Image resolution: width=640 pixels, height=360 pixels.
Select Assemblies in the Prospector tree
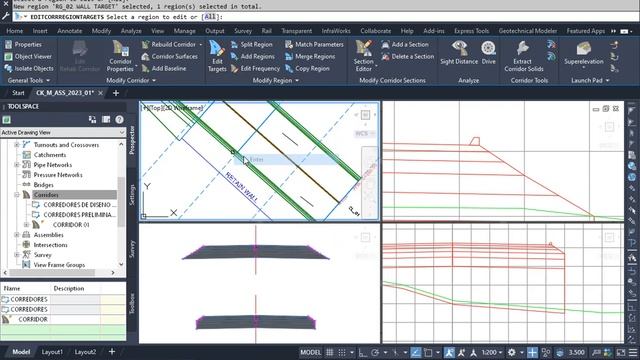pyautogui.click(x=49, y=235)
